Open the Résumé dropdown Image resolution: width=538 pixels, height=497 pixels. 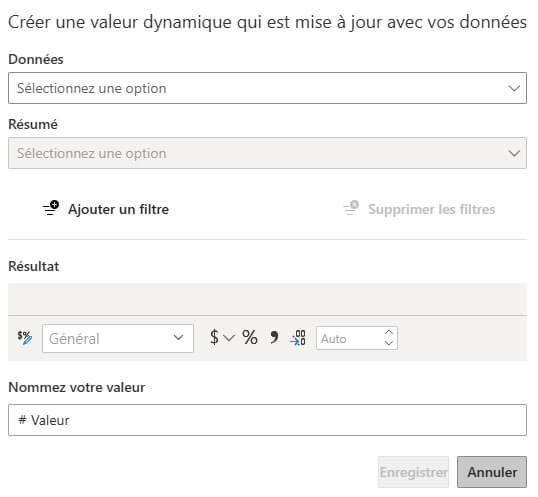point(267,153)
